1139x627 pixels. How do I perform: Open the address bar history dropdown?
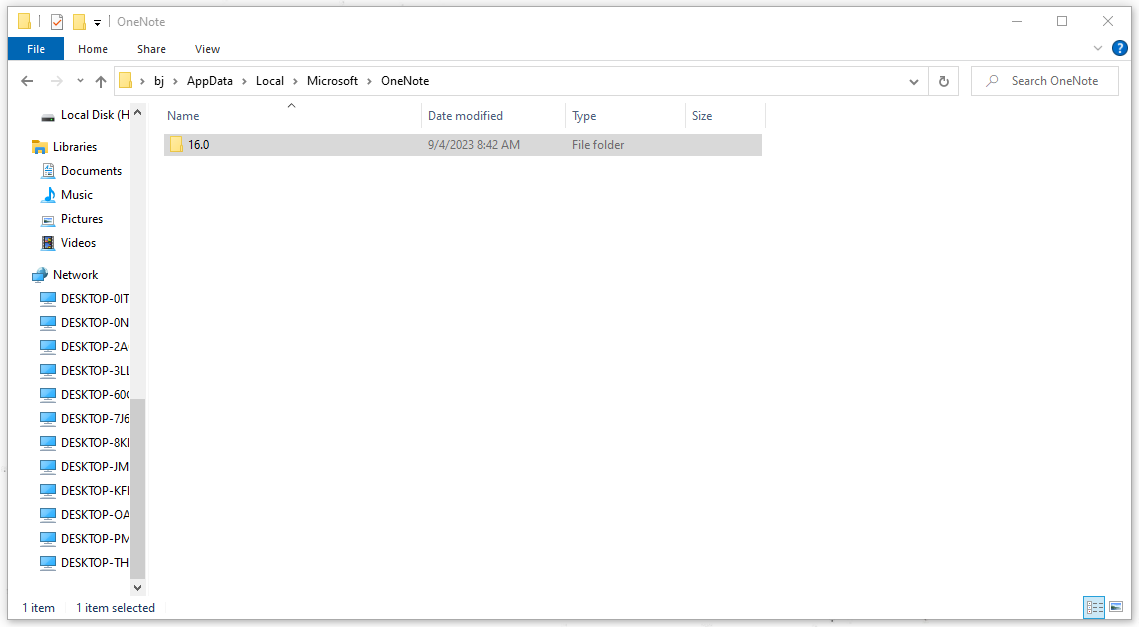coord(914,81)
